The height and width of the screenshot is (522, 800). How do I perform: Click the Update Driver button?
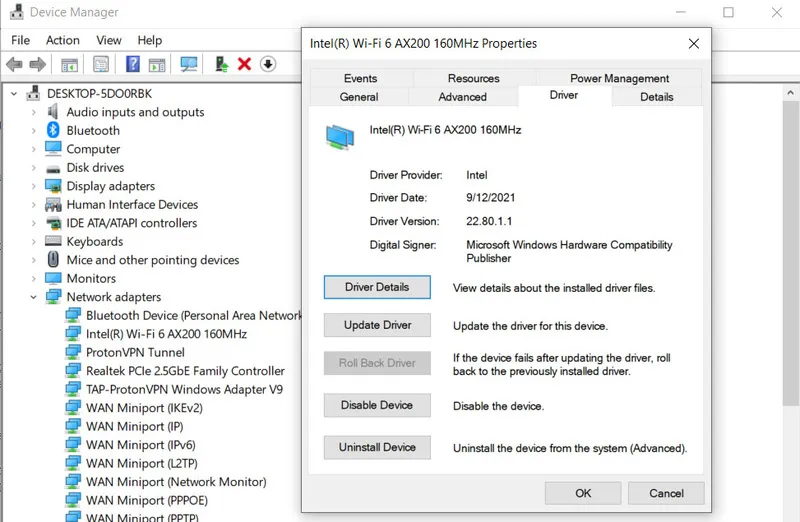pyautogui.click(x=377, y=325)
